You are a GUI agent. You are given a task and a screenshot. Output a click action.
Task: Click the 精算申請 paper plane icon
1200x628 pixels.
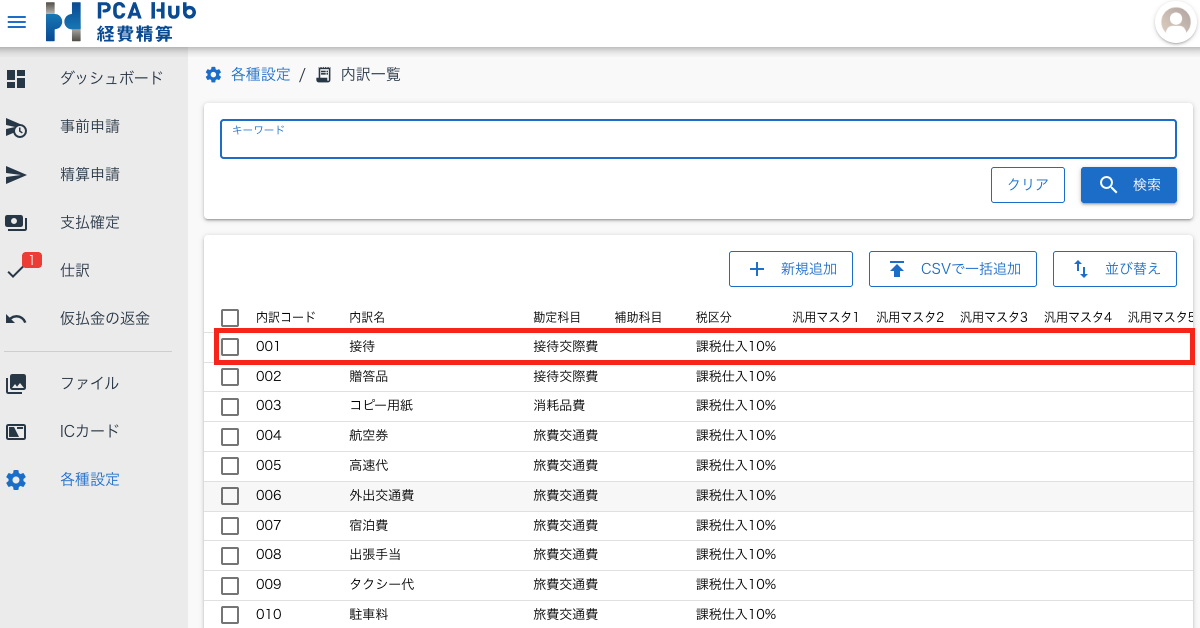(x=16, y=175)
